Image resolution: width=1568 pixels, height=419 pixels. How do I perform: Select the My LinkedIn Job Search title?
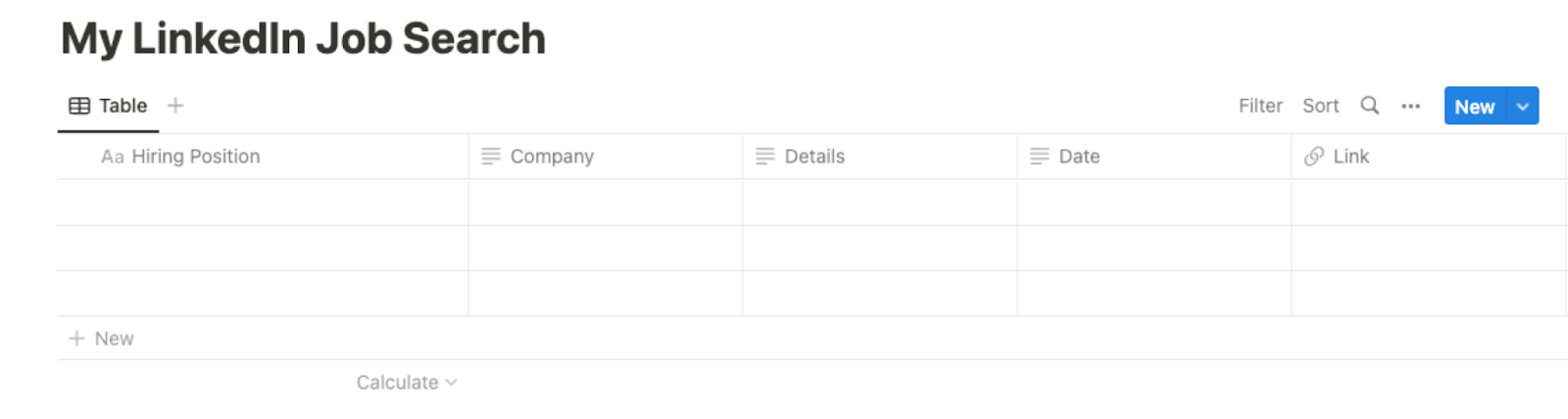point(303,39)
